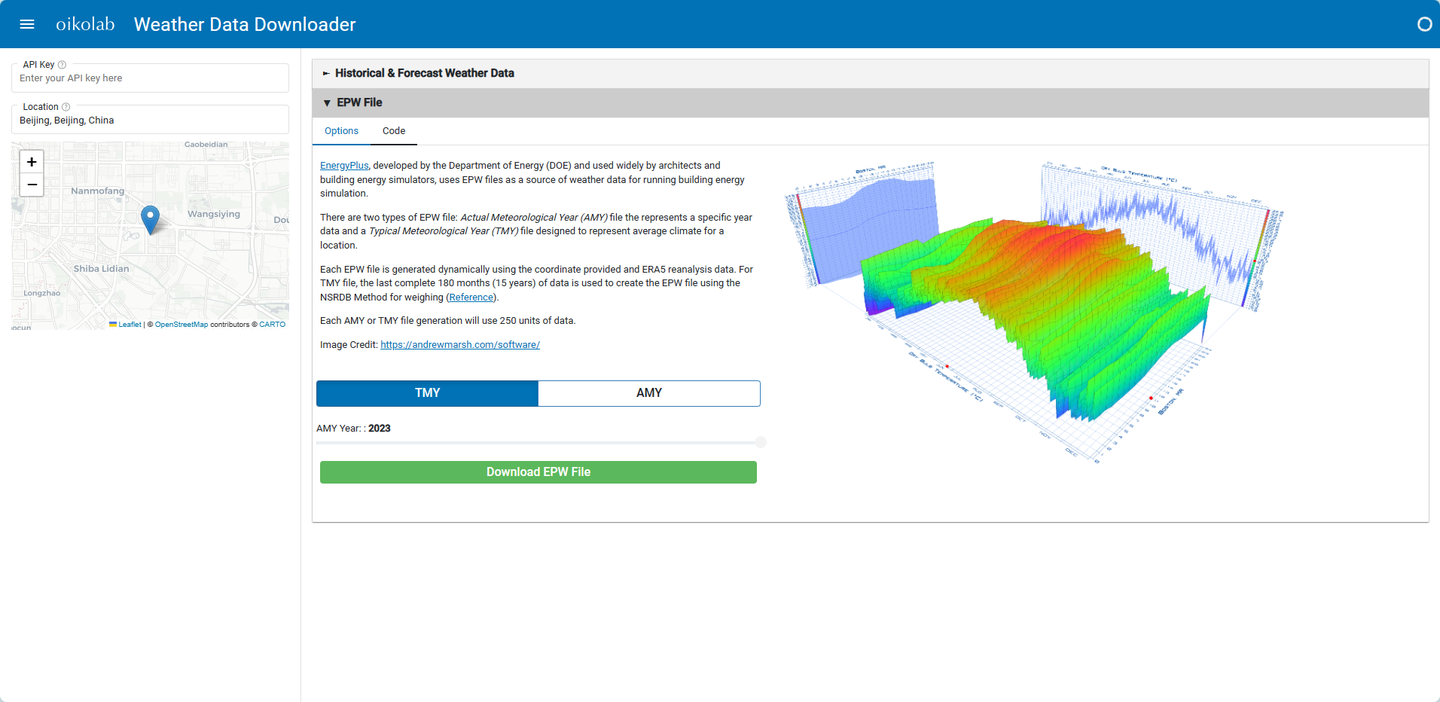Click the Location input field
Screen dimensions: 1440x702
pos(150,120)
